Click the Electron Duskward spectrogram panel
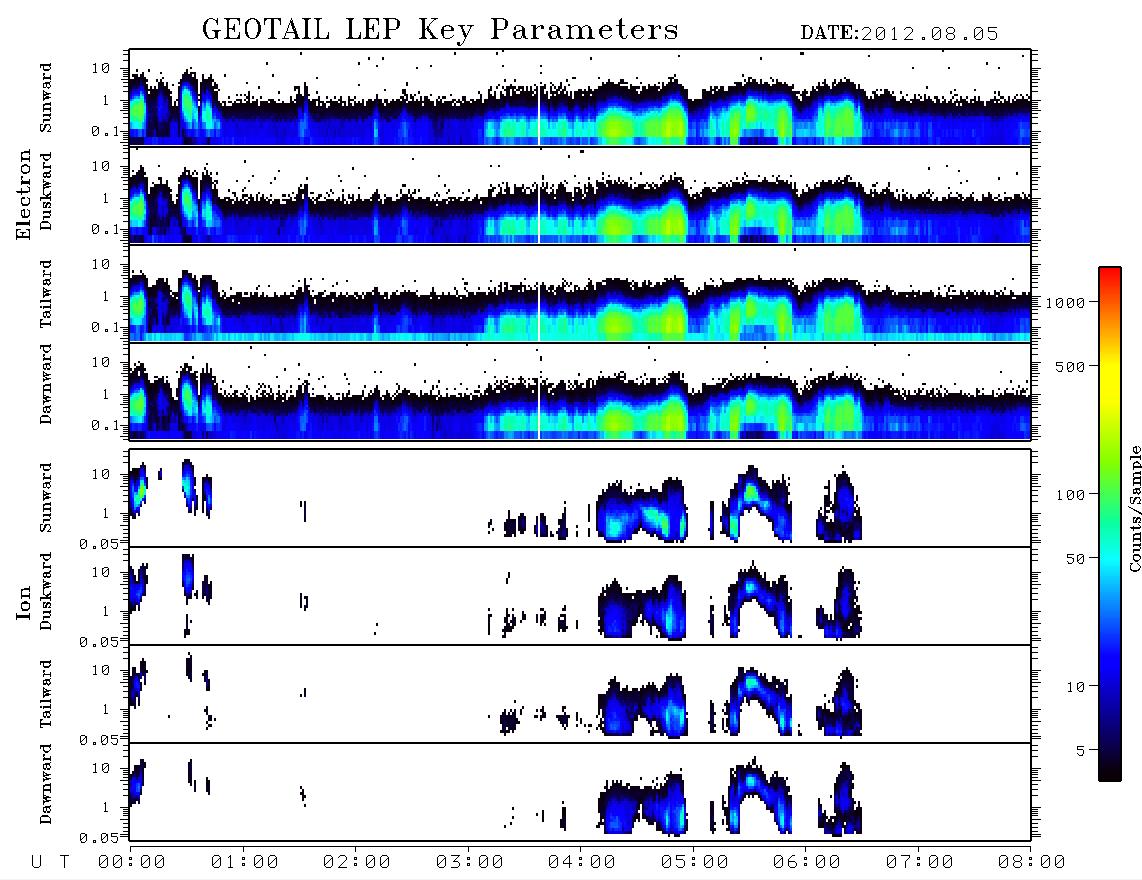This screenshot has height=880, width=1142. [x=580, y=195]
